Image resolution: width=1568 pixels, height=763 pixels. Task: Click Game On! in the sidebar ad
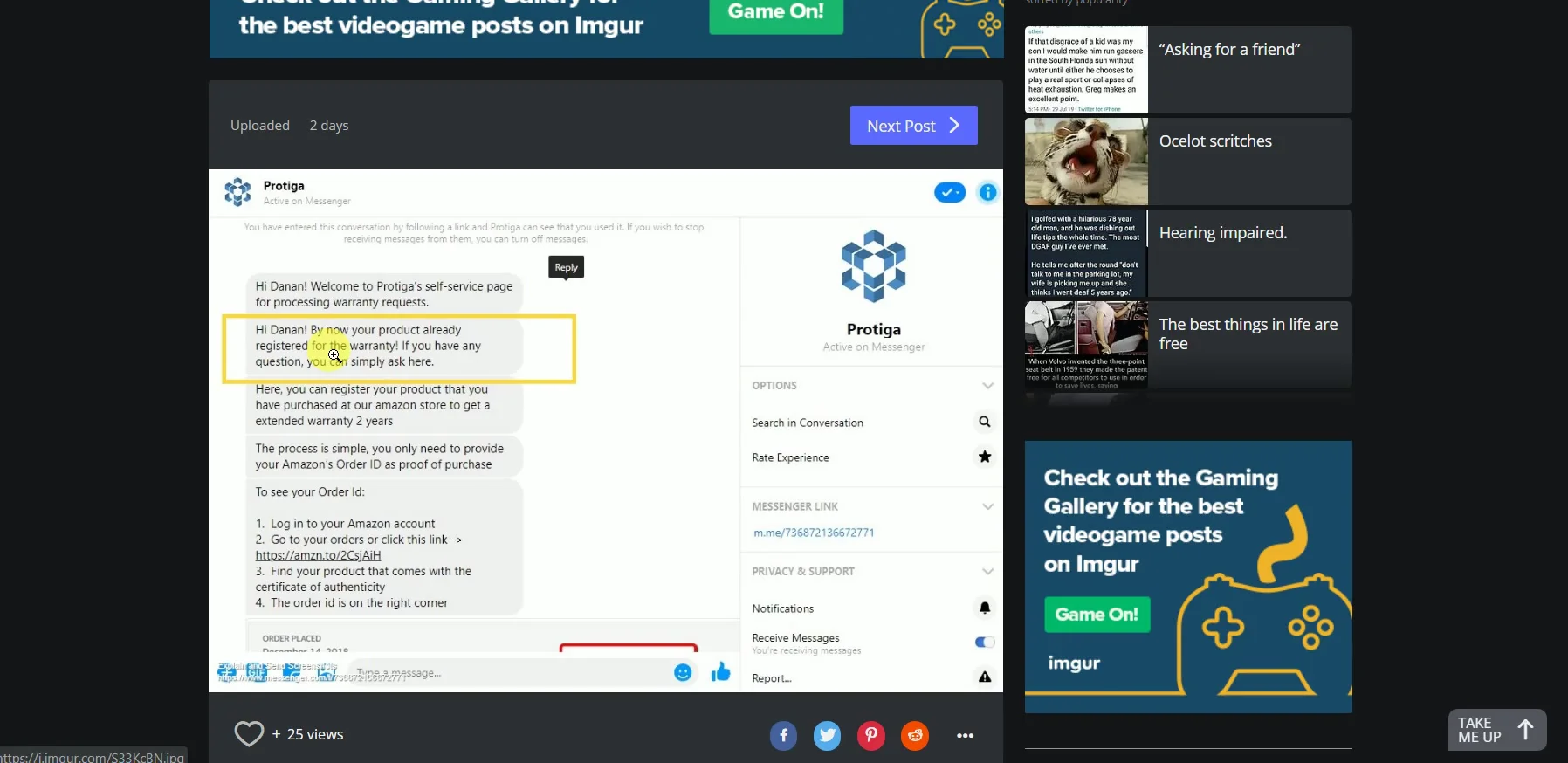click(1097, 615)
